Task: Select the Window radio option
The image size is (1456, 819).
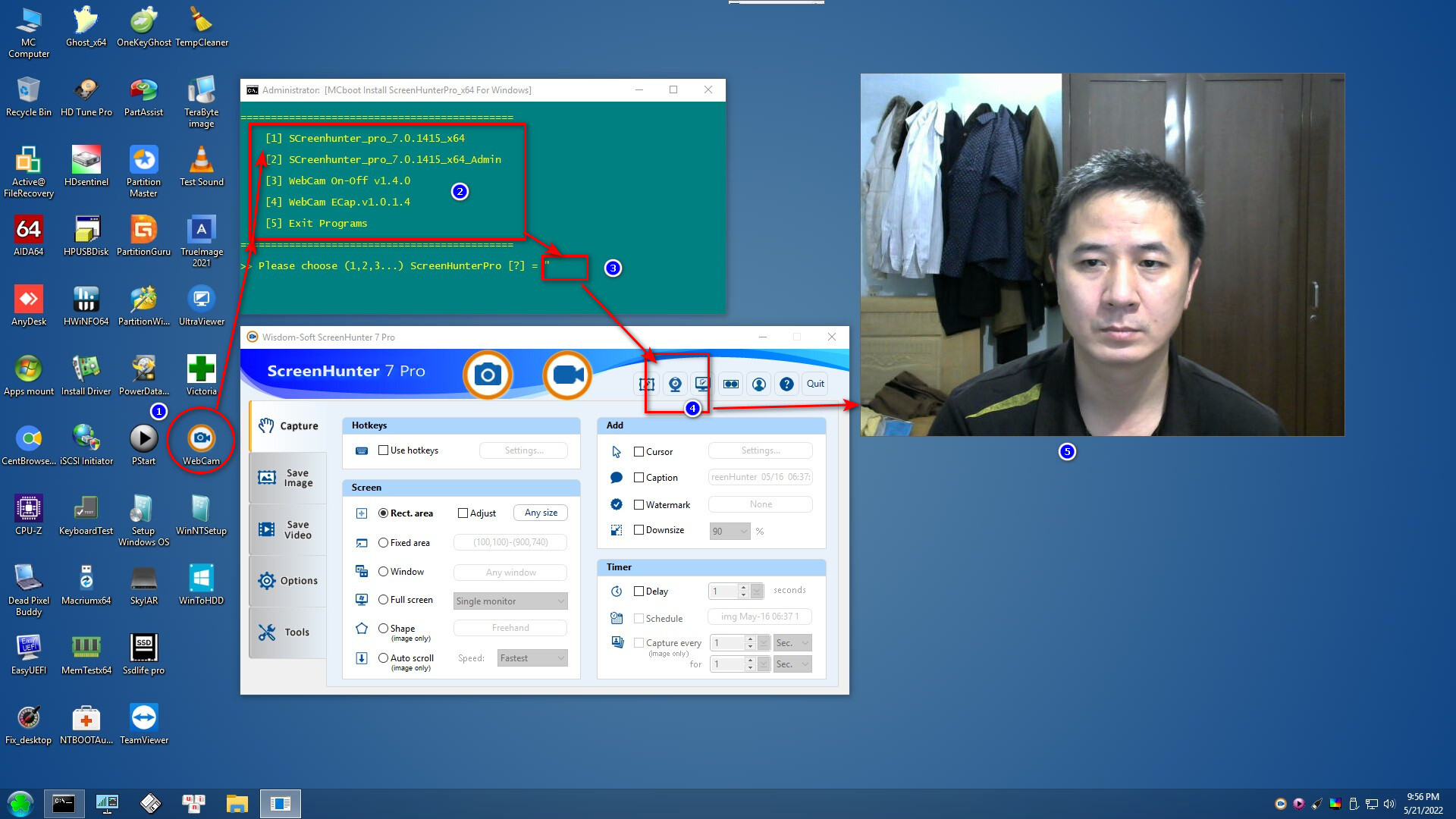Action: click(383, 572)
